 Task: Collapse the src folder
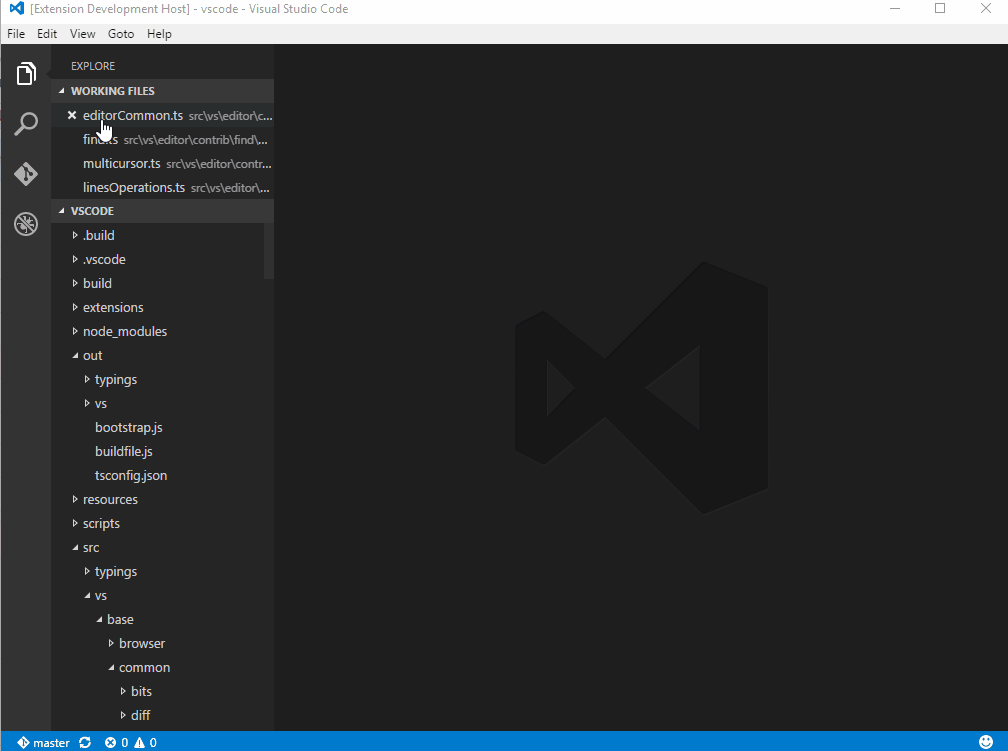[75, 547]
